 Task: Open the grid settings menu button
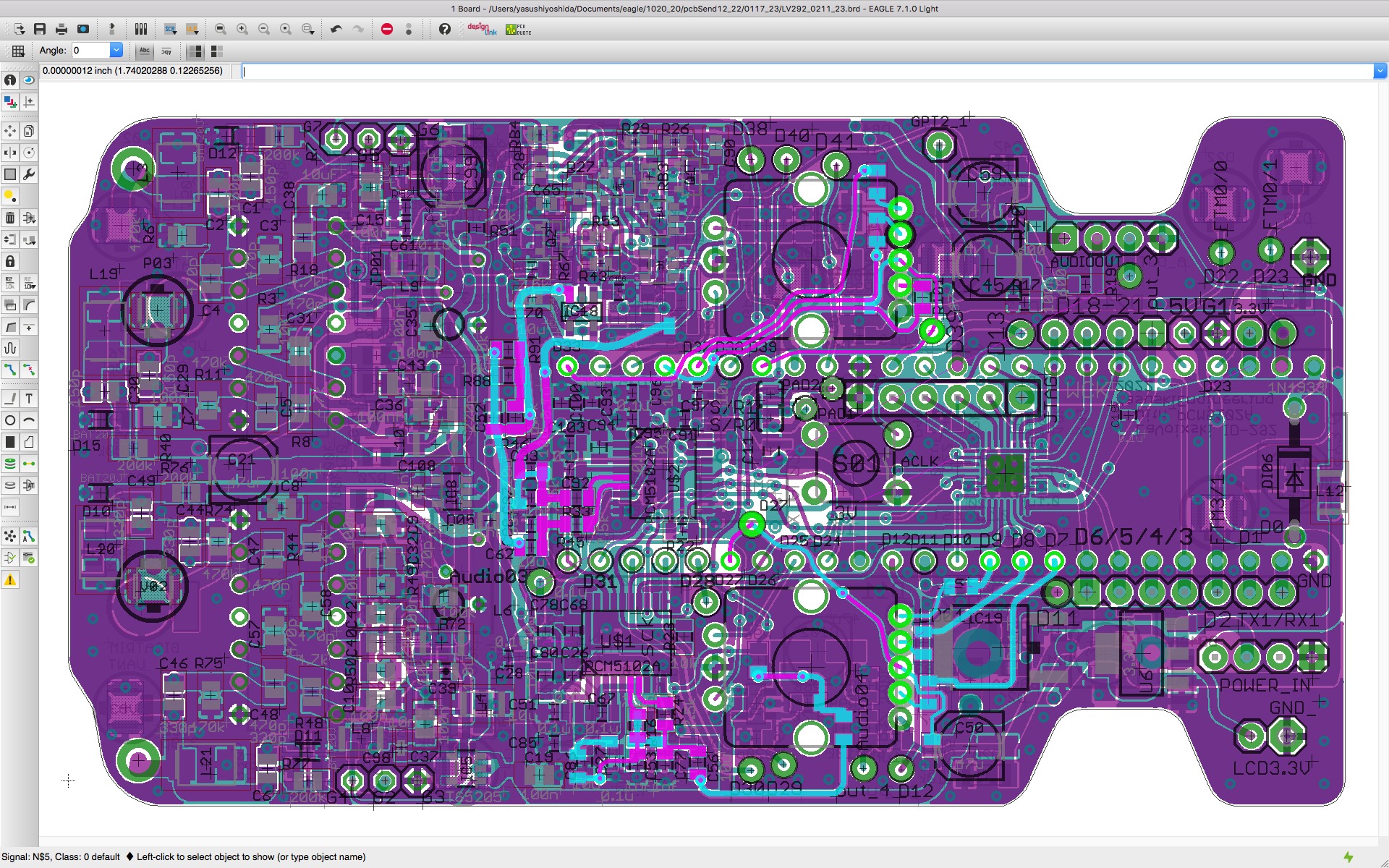[x=18, y=51]
